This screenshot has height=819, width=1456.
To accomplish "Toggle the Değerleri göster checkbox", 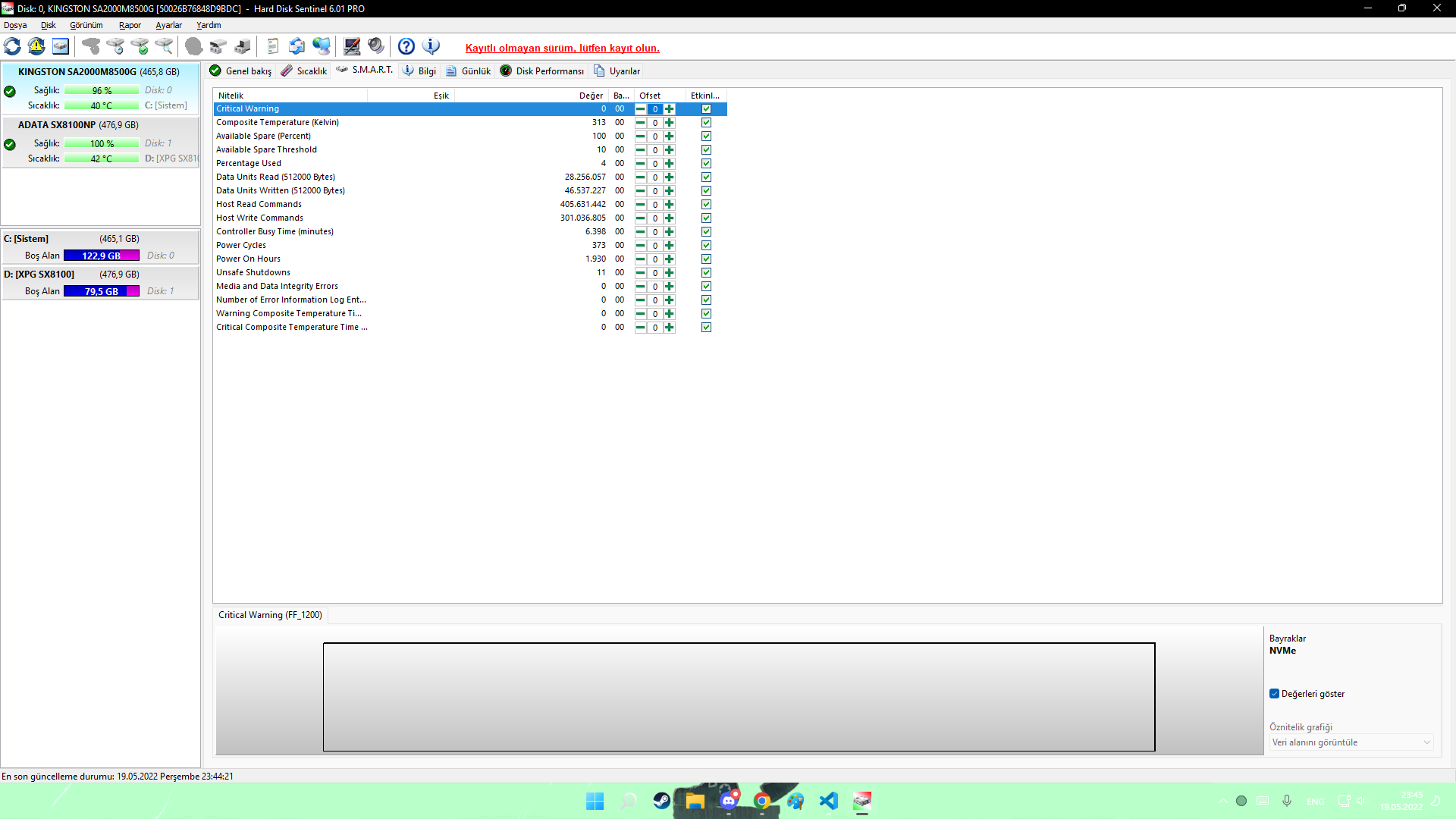I will coord(1275,694).
